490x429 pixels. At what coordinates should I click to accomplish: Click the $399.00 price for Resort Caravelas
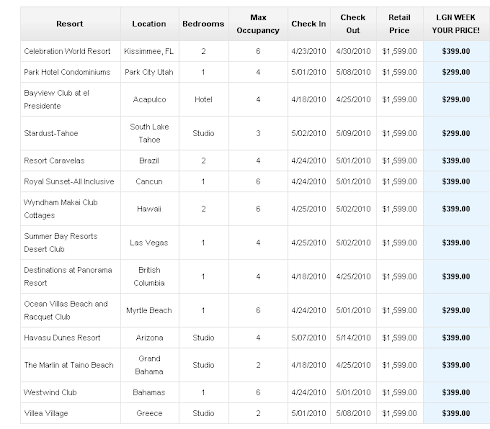[x=456, y=161]
